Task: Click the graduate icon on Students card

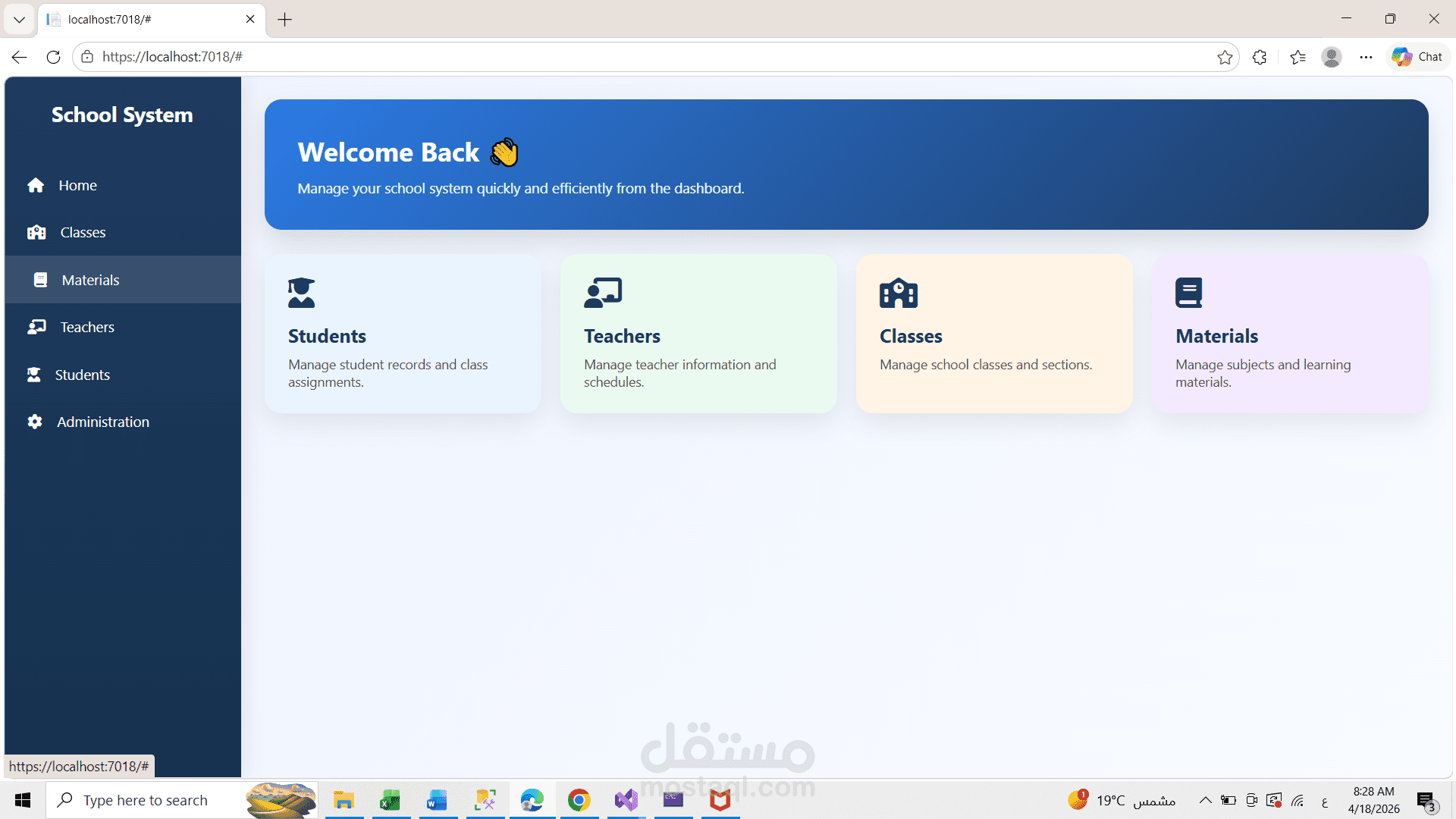Action: click(301, 293)
